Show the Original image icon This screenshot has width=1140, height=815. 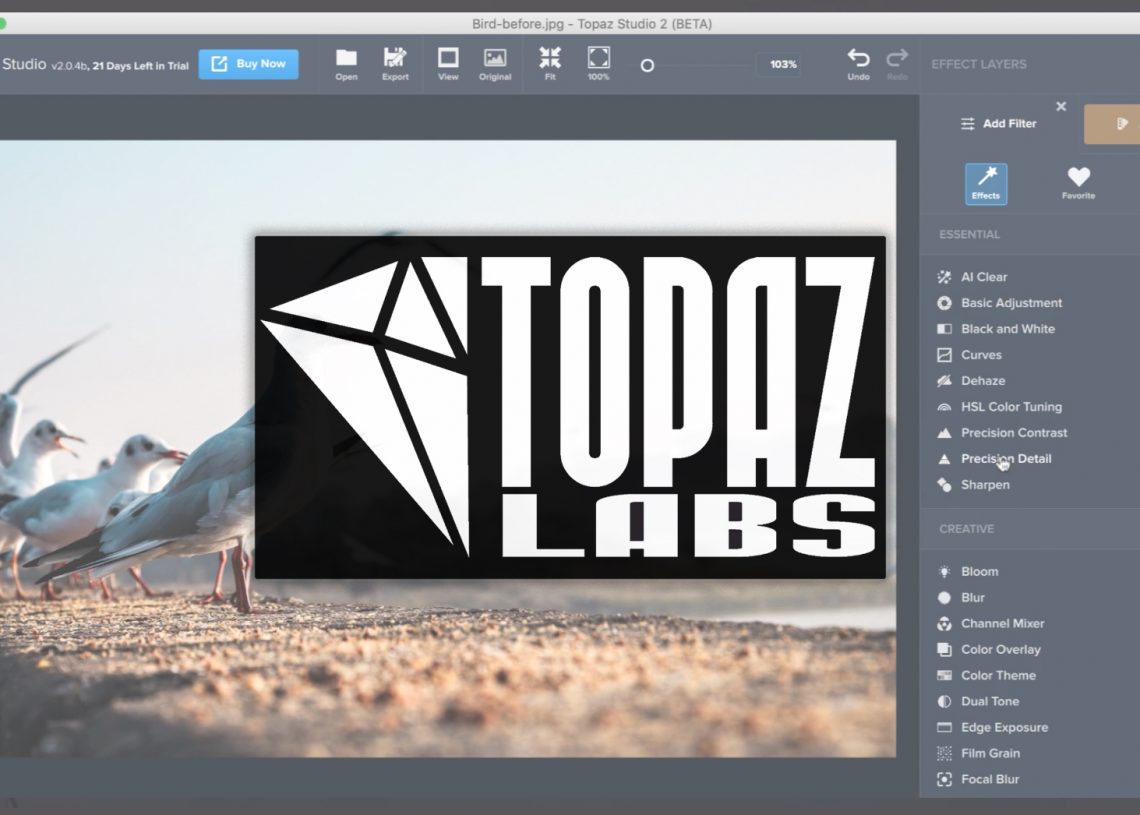coord(495,58)
